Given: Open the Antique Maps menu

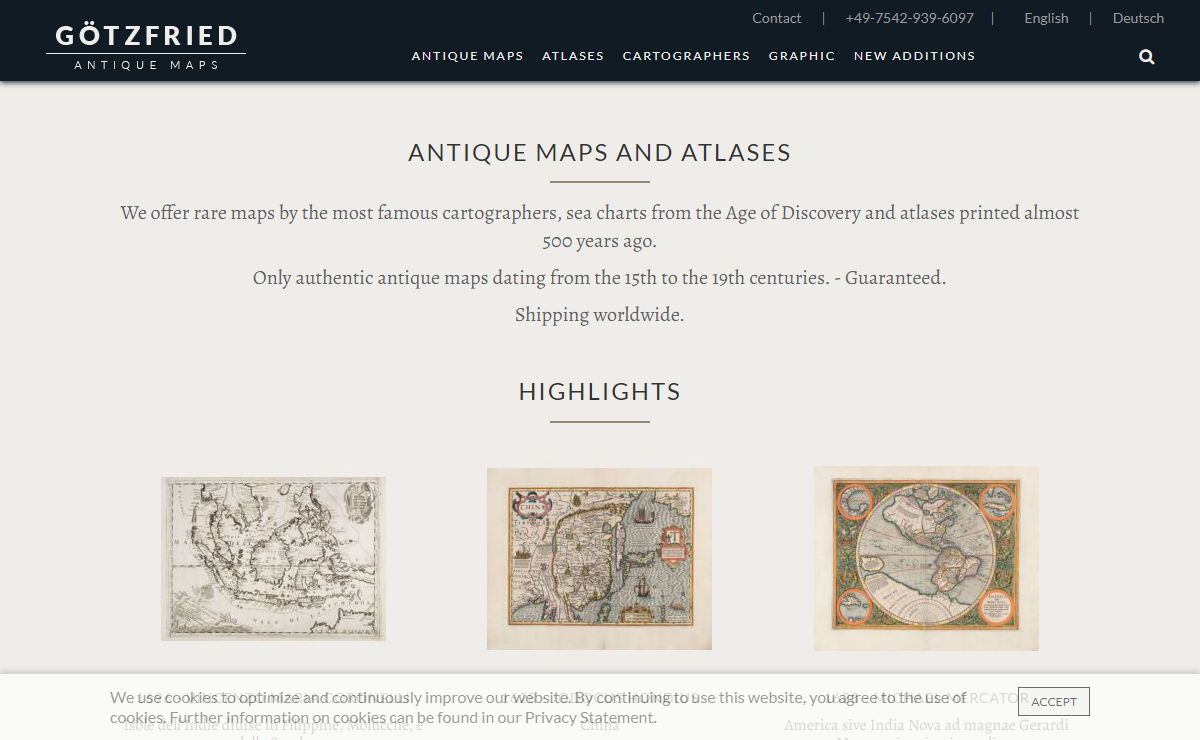Looking at the screenshot, I should (467, 56).
